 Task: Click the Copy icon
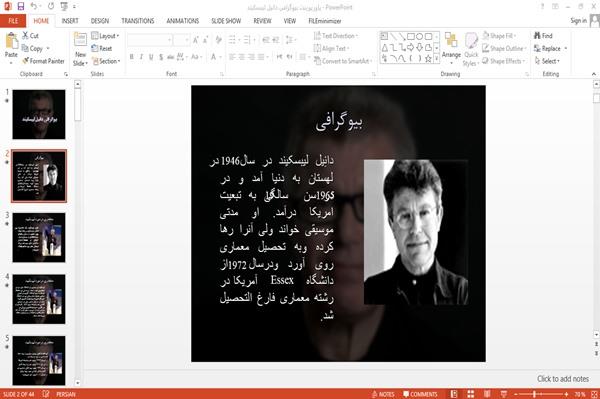[25, 48]
